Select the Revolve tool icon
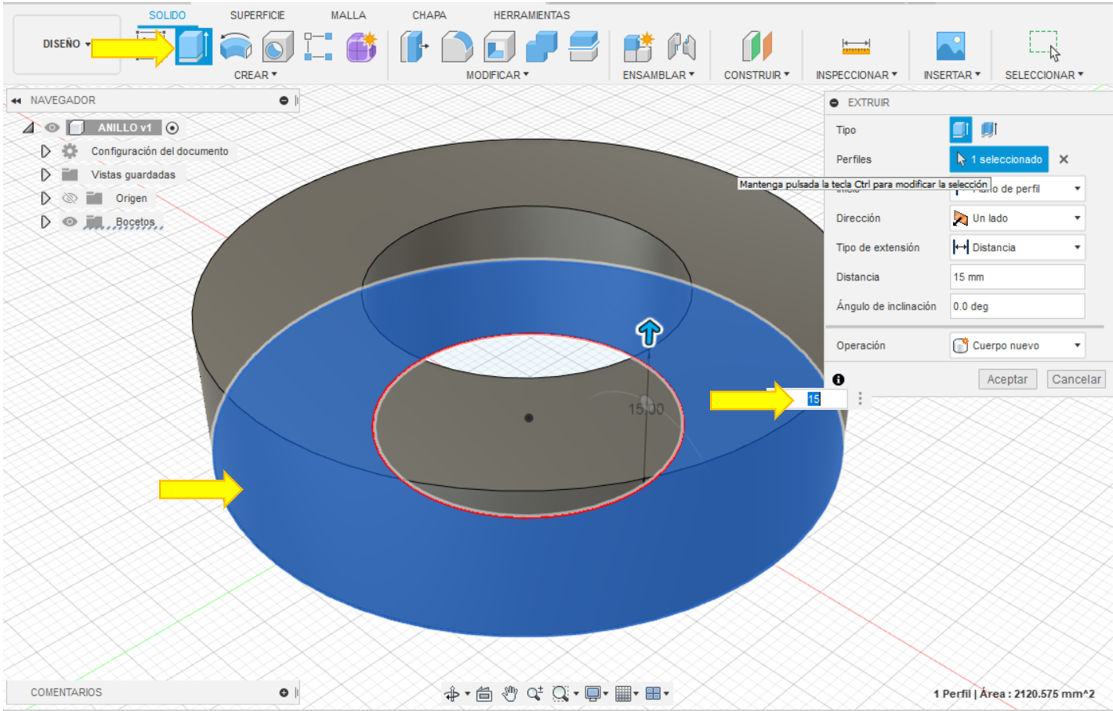Viewport: 1113px width, 711px height. 236,47
